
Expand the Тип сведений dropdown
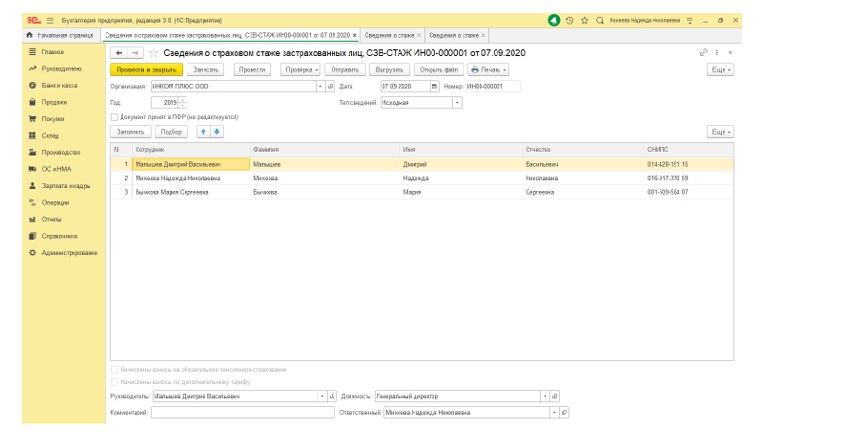(457, 102)
